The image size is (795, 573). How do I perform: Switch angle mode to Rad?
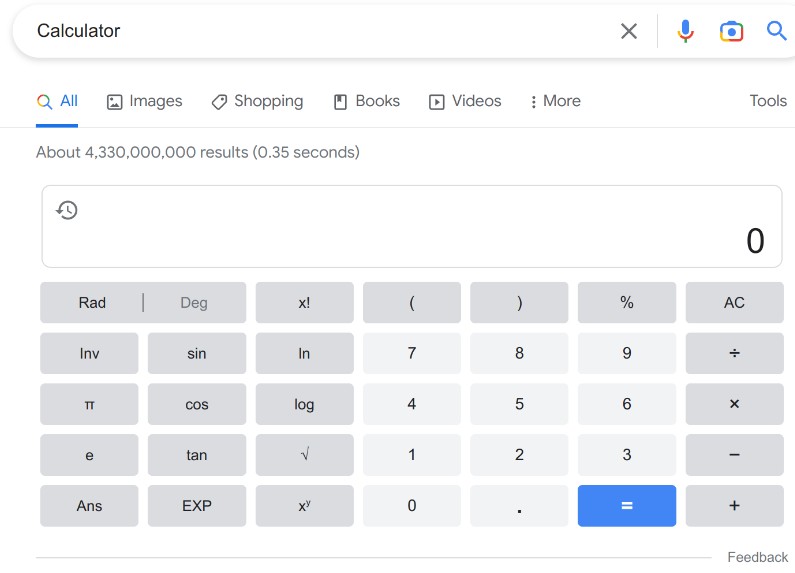92,303
